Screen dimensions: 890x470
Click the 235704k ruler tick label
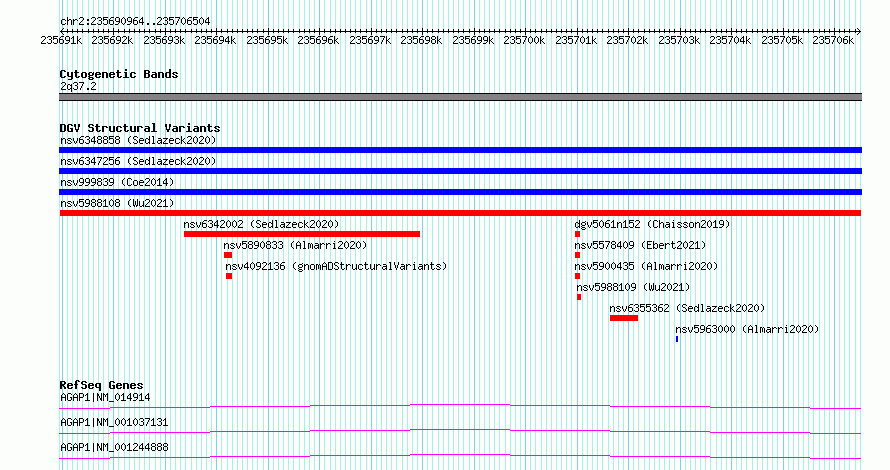point(730,40)
